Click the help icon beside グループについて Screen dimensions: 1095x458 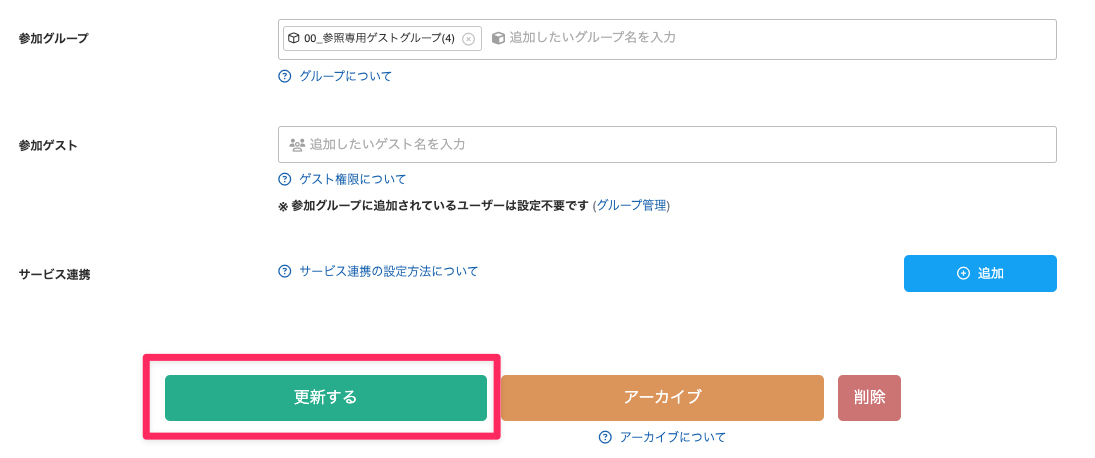click(285, 76)
